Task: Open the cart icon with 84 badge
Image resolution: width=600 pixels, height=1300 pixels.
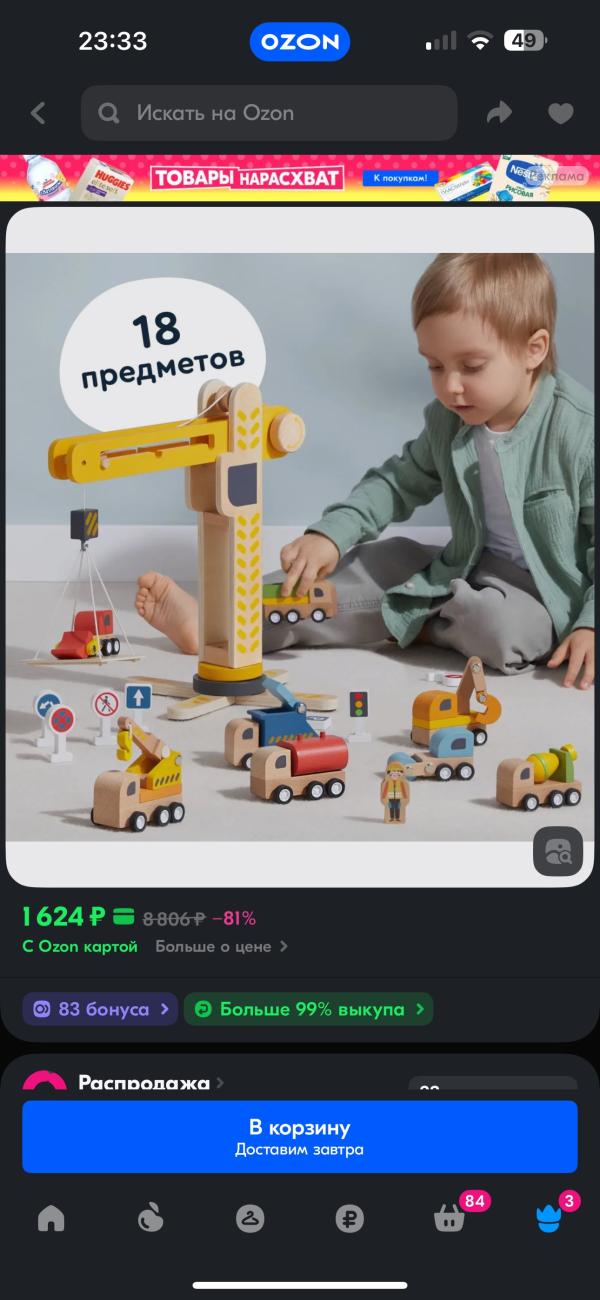Action: 450,1218
